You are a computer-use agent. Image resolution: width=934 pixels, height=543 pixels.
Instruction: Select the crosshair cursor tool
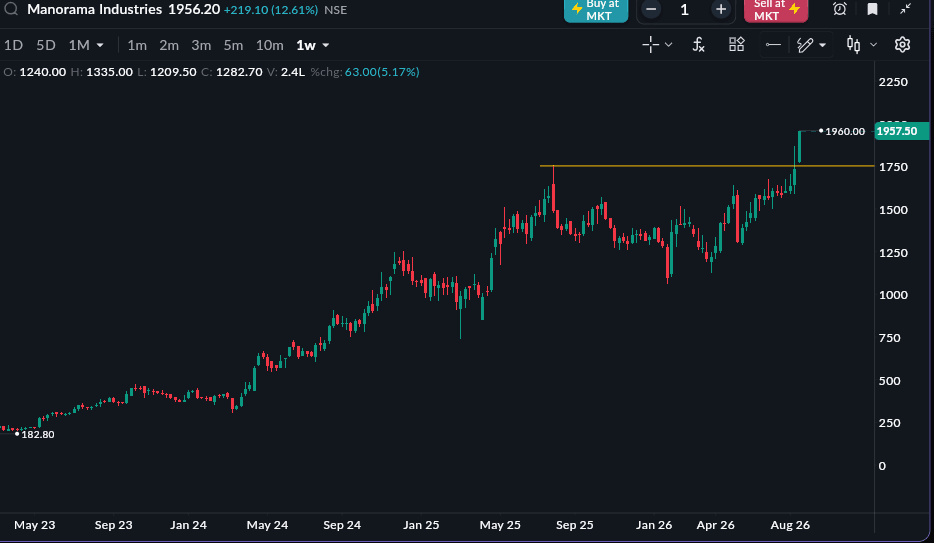point(650,45)
